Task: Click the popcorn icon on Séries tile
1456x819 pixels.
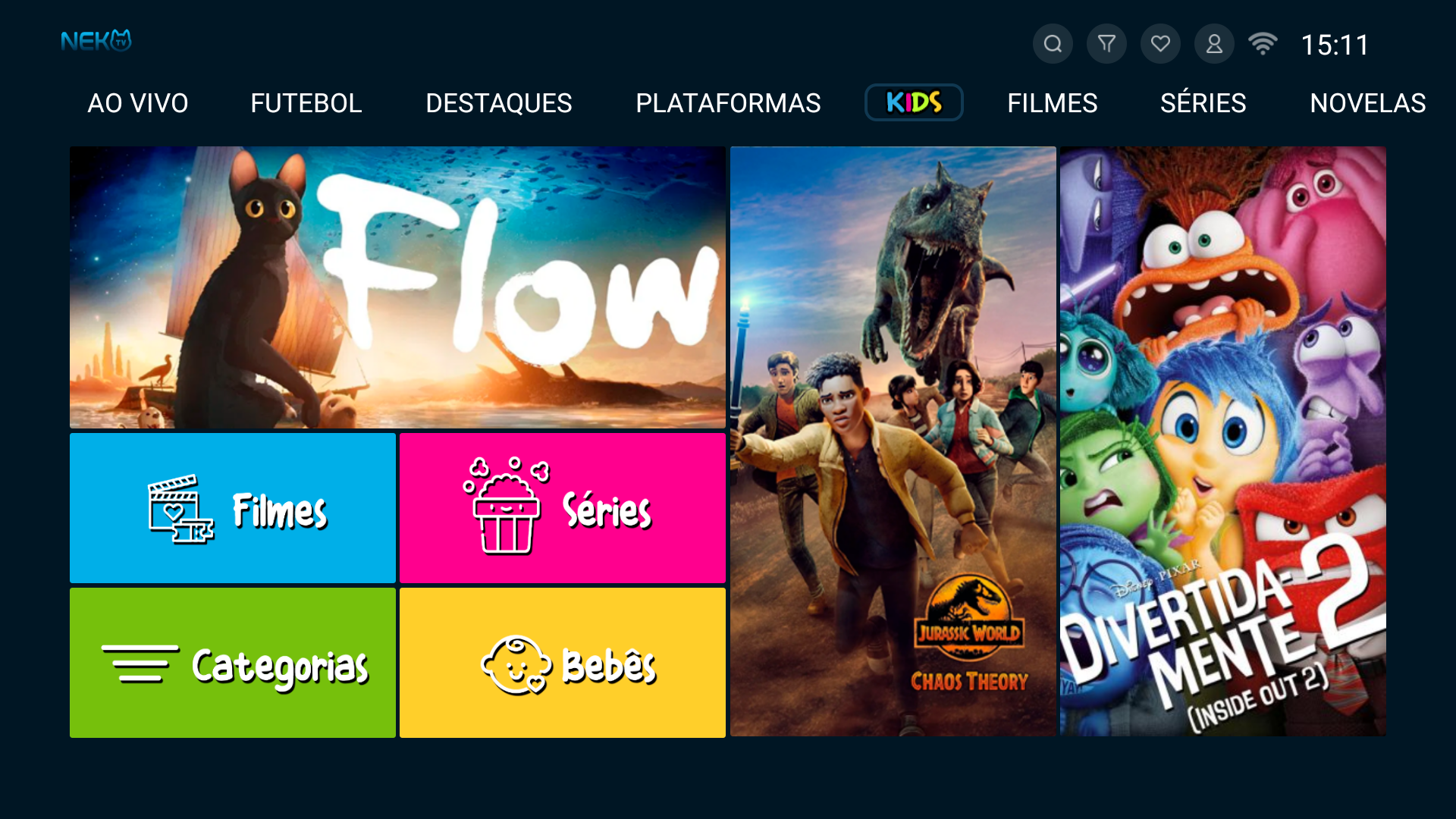Action: click(506, 506)
